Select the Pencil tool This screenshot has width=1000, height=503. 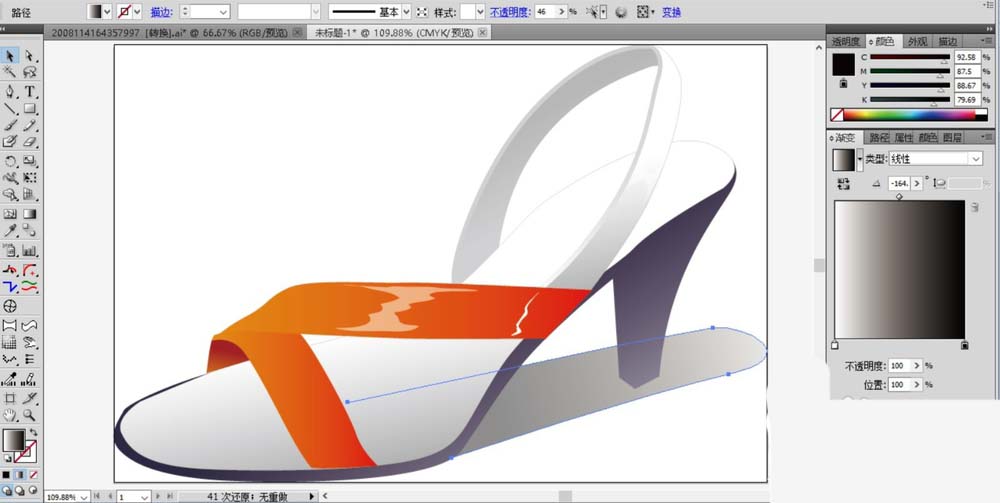coord(29,125)
